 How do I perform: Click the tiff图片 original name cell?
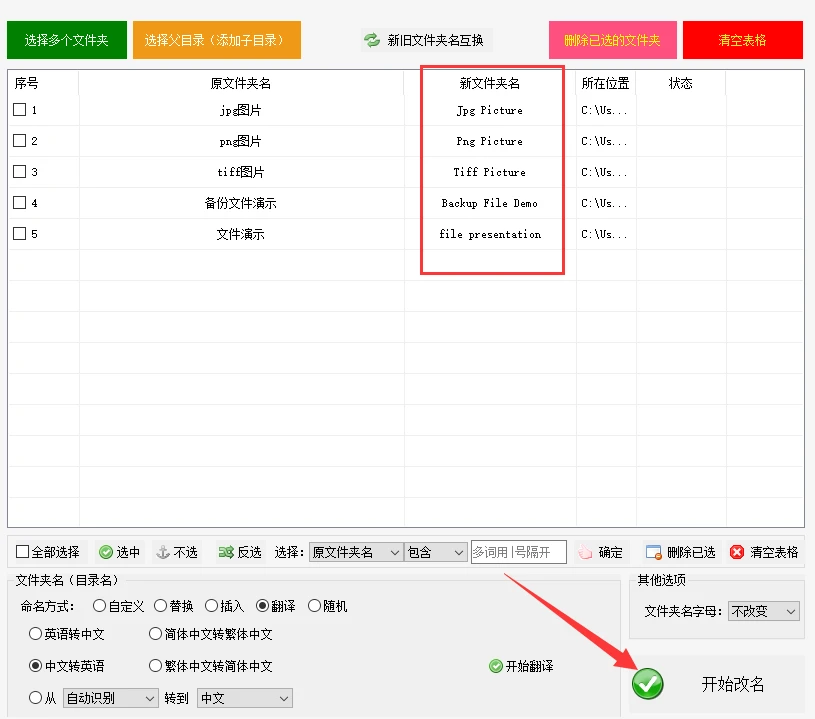pos(241,172)
